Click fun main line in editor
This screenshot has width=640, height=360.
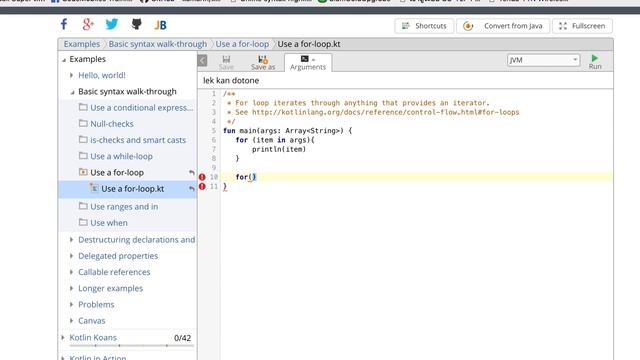click(287, 131)
